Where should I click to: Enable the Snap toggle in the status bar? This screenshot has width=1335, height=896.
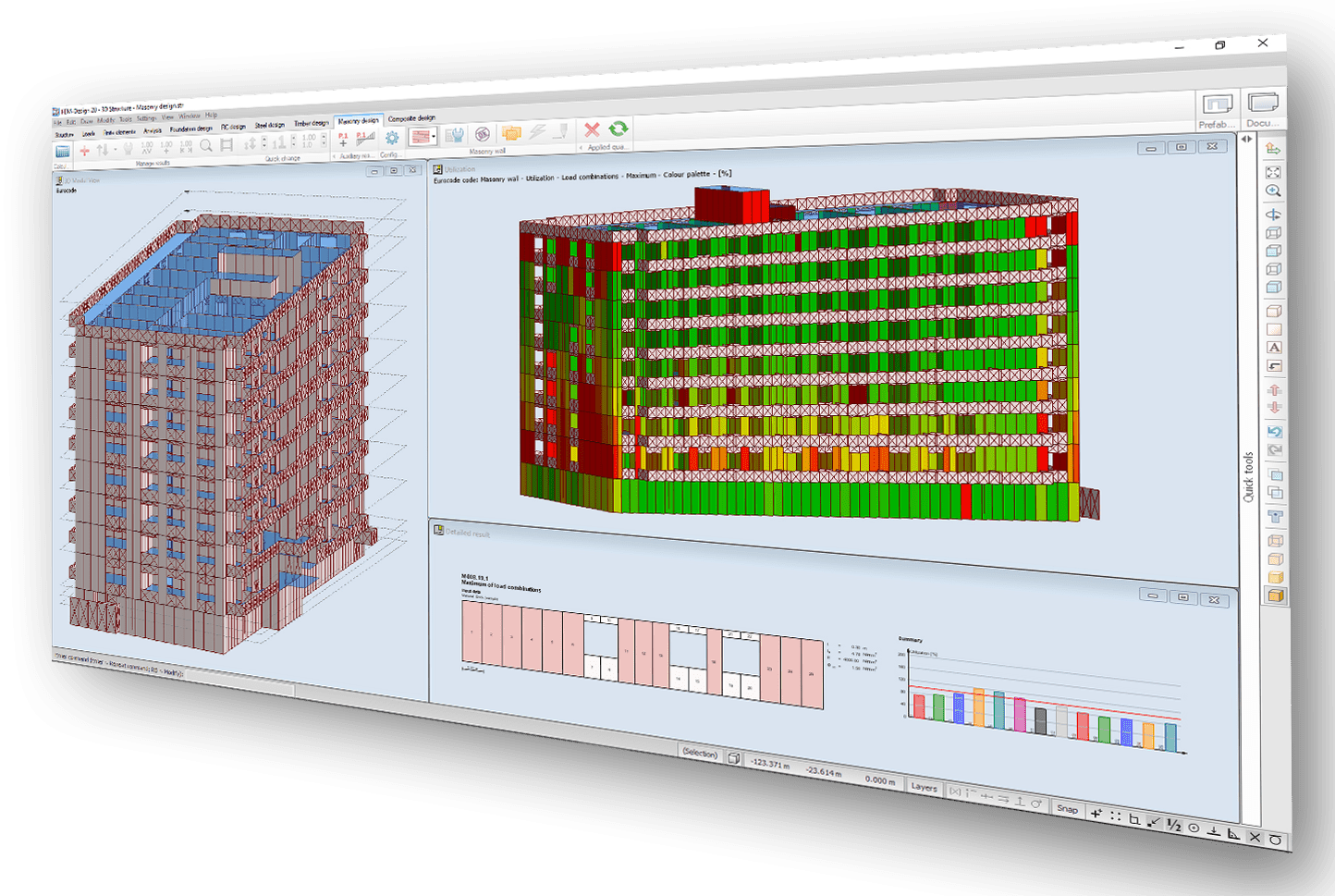pyautogui.click(x=1068, y=809)
